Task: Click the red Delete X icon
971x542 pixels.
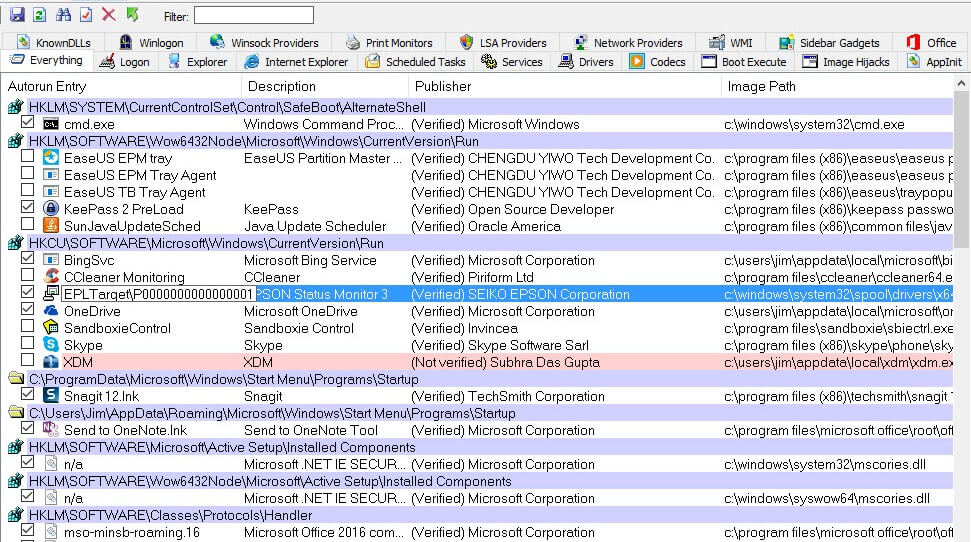Action: (108, 15)
